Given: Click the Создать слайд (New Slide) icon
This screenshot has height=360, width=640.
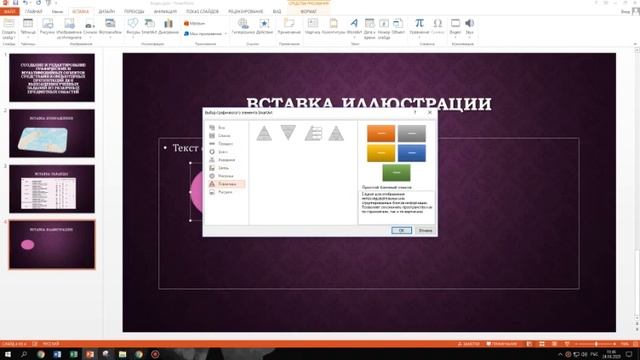Looking at the screenshot, I should tap(9, 24).
